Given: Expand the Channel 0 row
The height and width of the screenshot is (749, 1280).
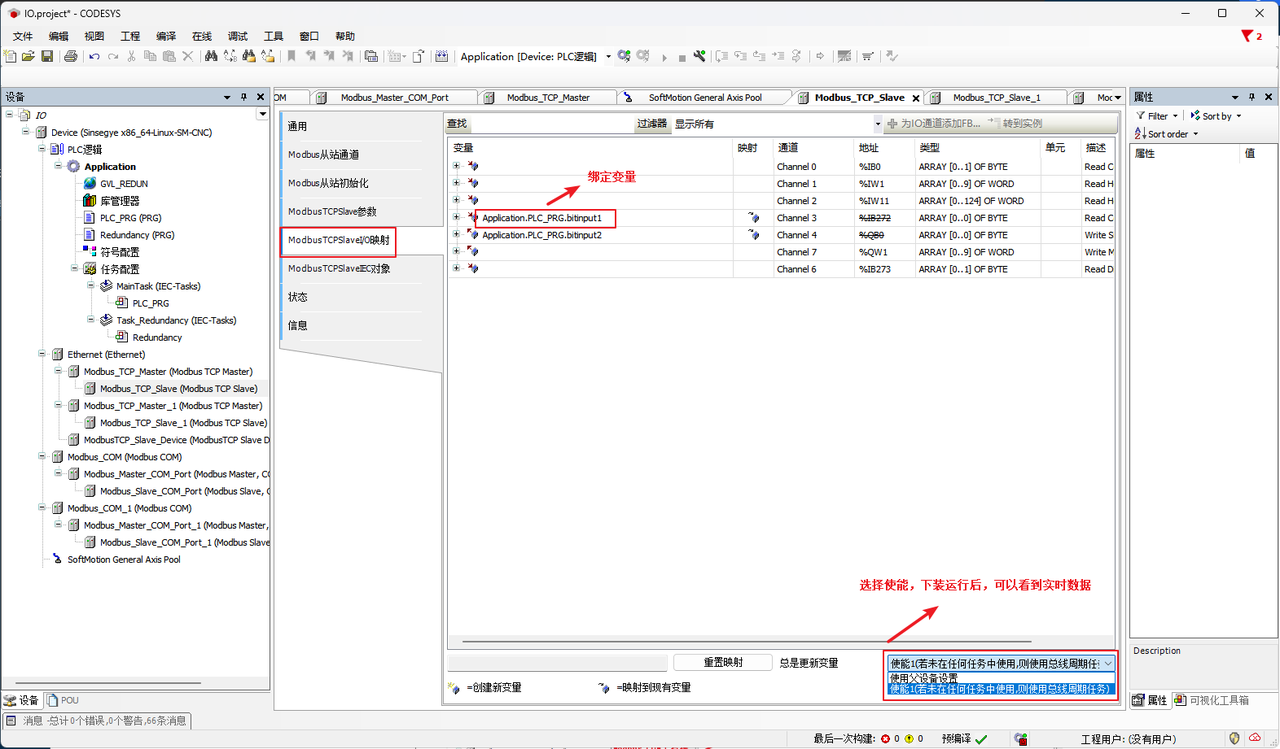Looking at the screenshot, I should tap(456, 167).
